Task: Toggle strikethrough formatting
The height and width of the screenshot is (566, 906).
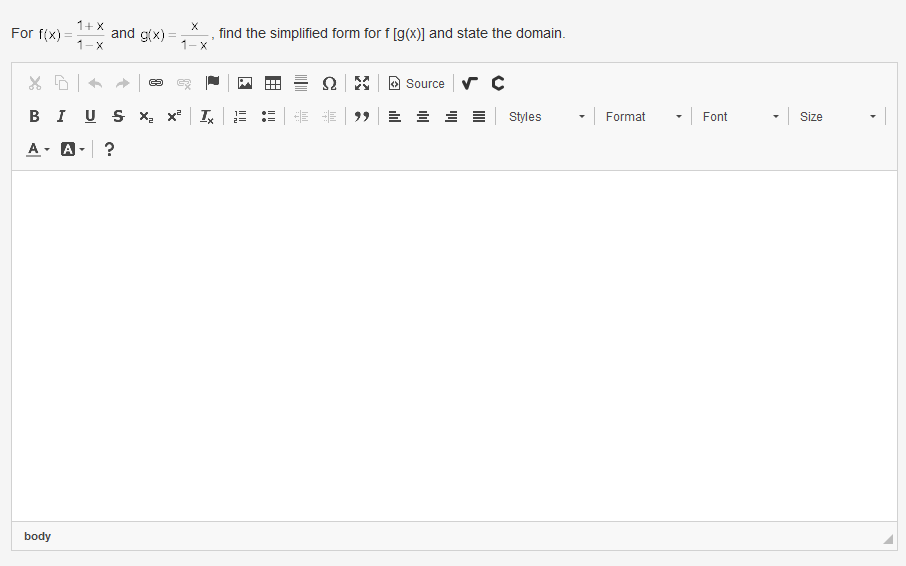Action: coord(118,117)
